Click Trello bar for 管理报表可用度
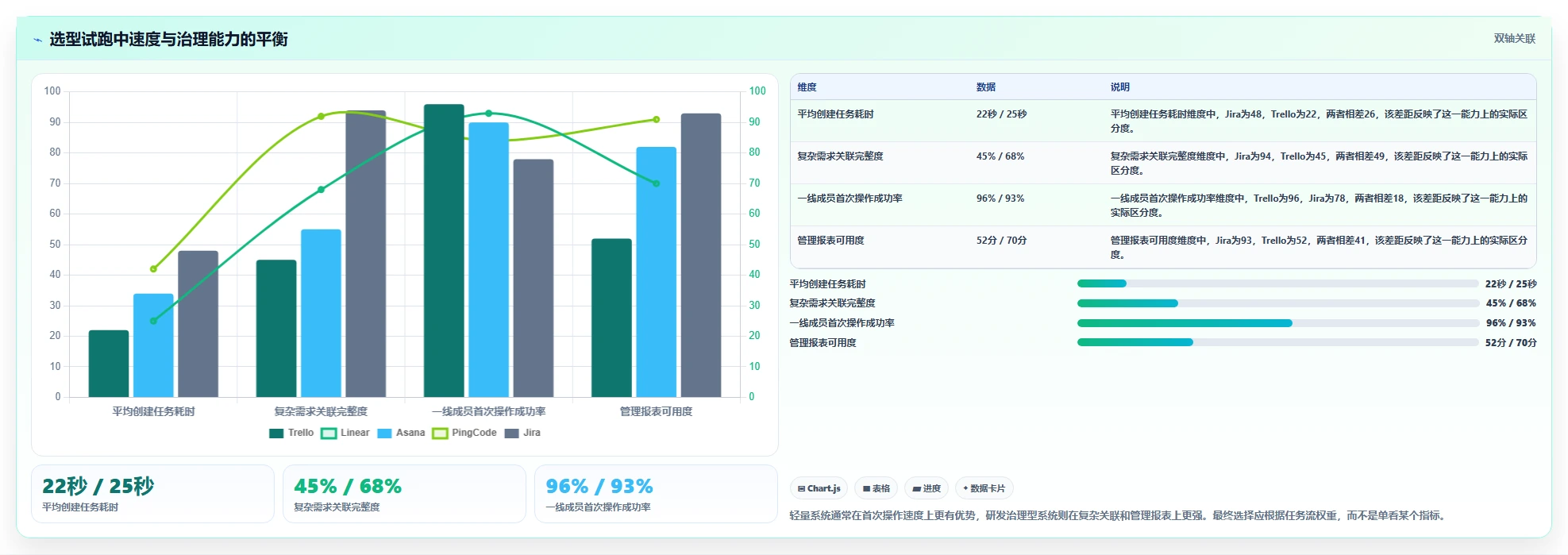1568x555 pixels. point(611,318)
